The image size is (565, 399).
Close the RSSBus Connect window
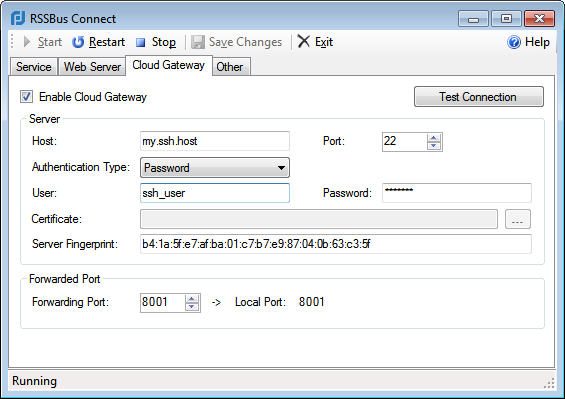[x=539, y=19]
